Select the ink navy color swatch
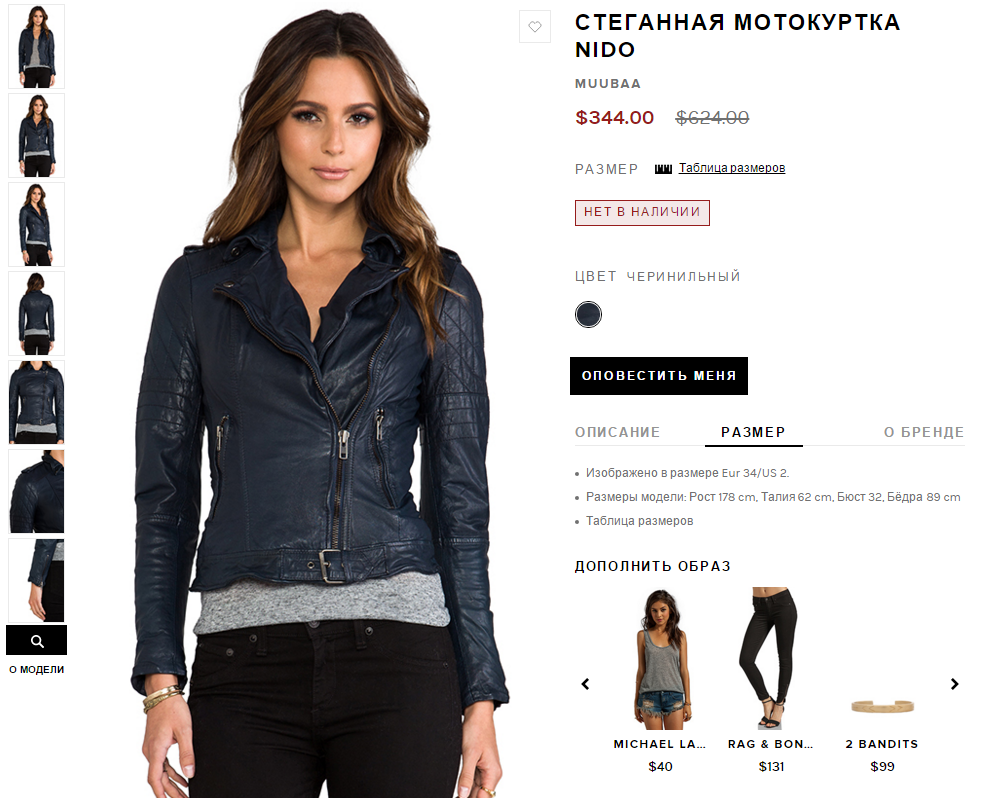 coord(588,315)
